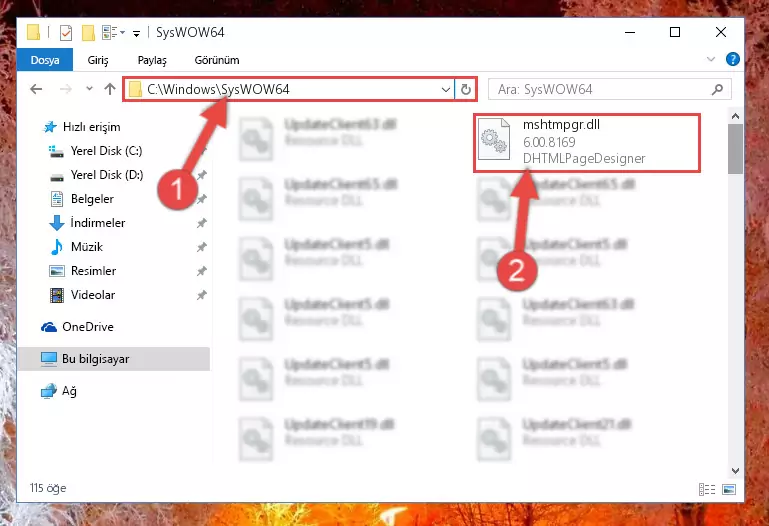The image size is (769, 526).
Task: Select the mshtmpgr.dll file
Action: pyautogui.click(x=587, y=143)
